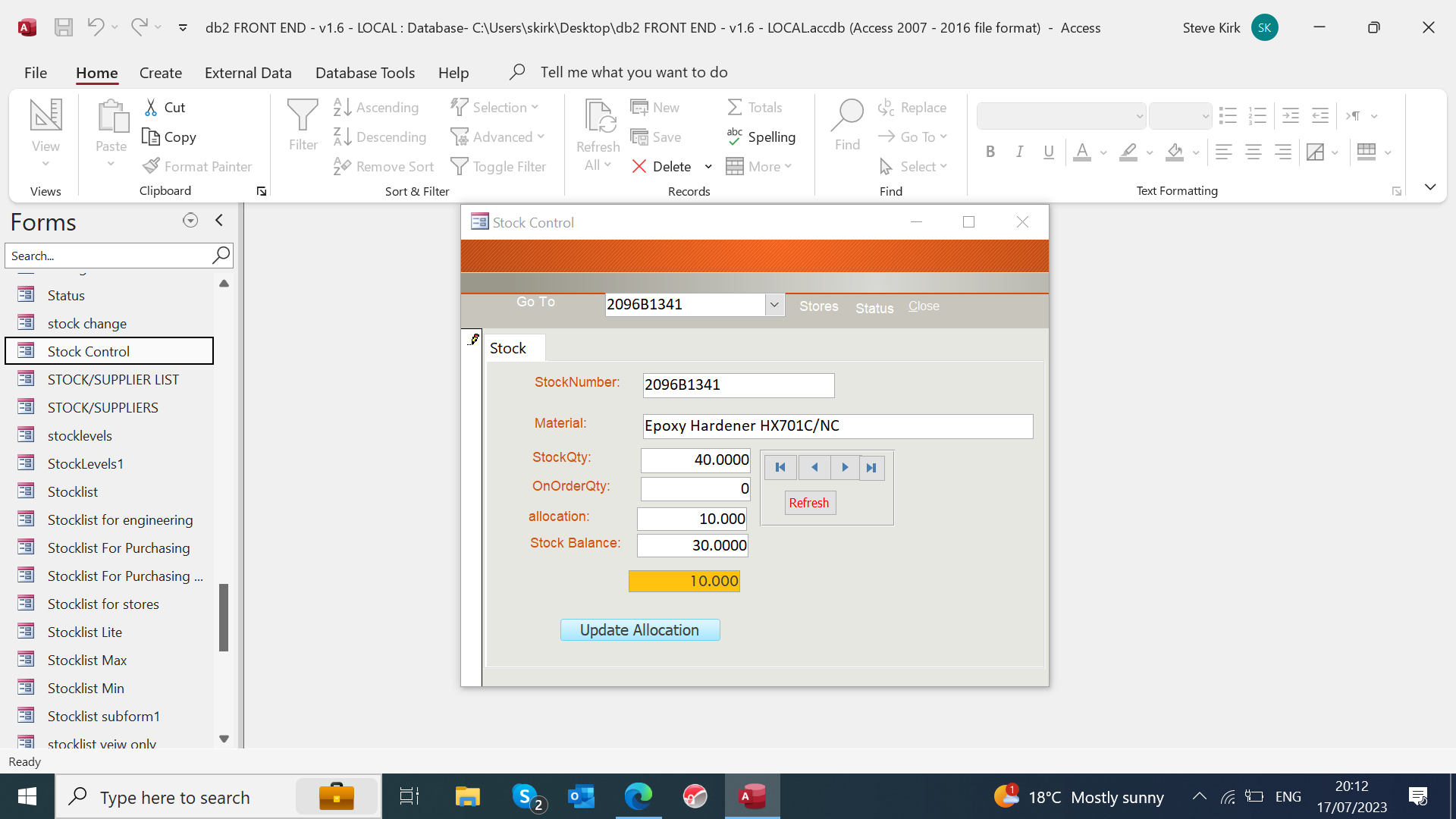Open the font size combo box

coord(1180,115)
